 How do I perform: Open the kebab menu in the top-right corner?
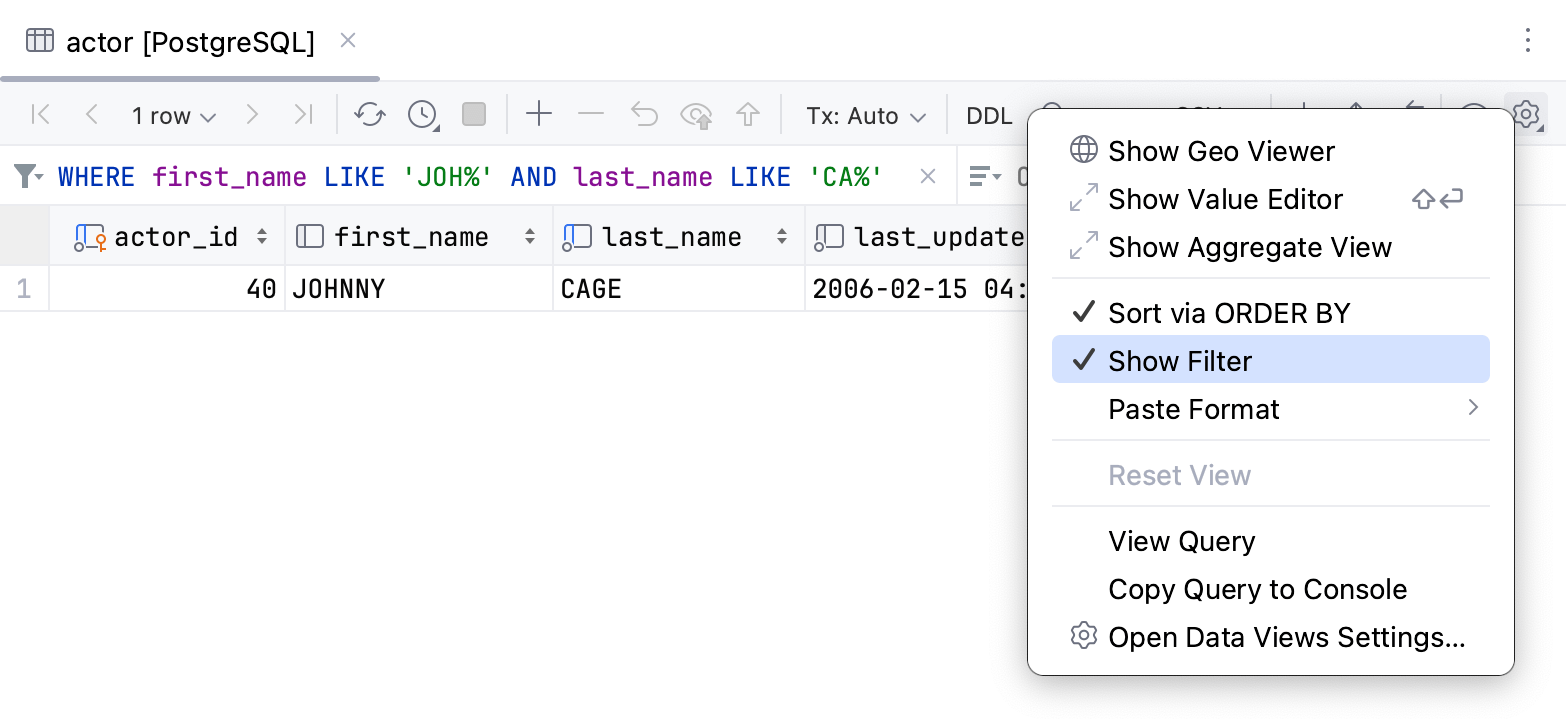coord(1528,40)
